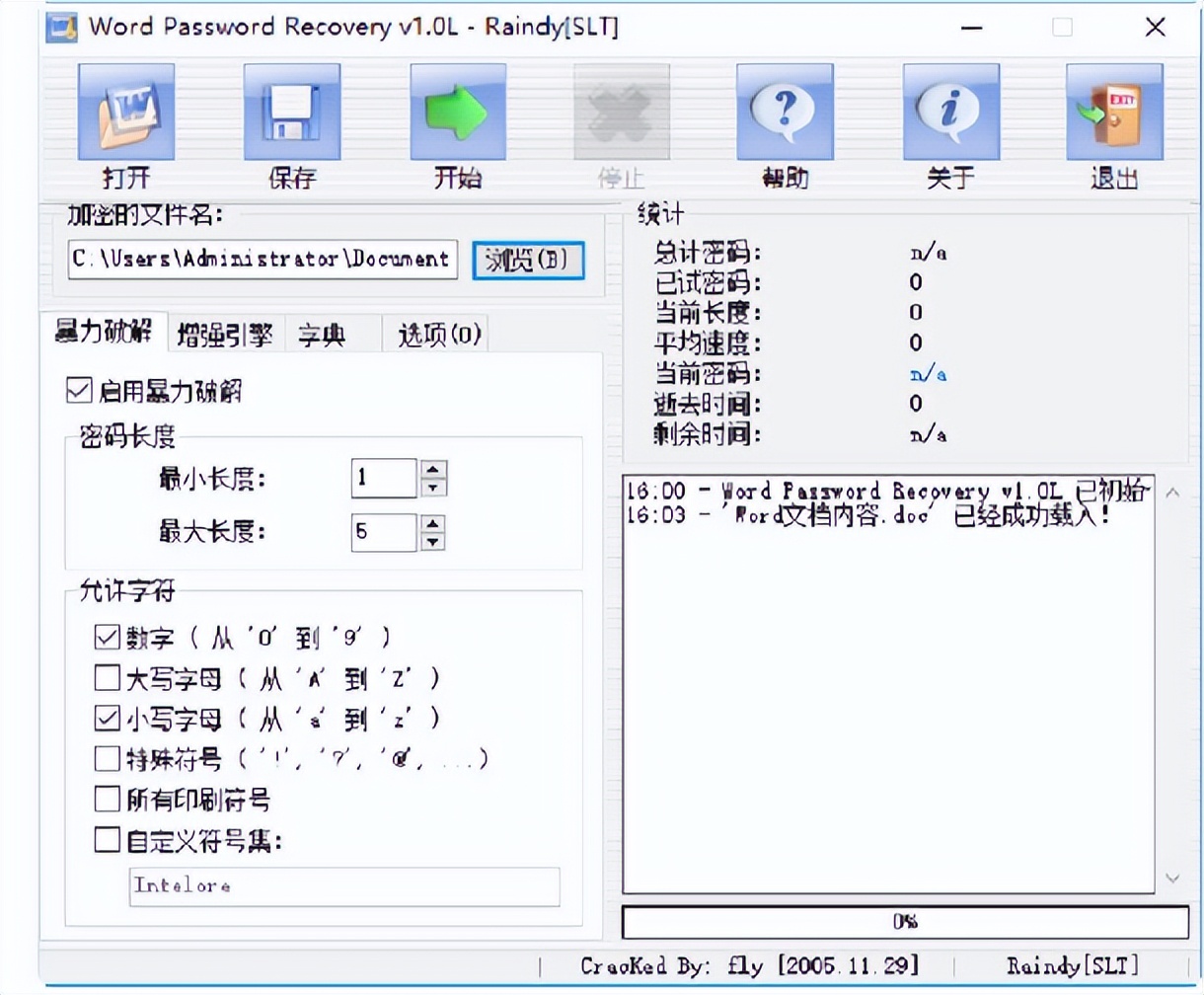The height and width of the screenshot is (995, 1204).
Task: Click Raindy[SLT] in the status bar
Action: [1073, 965]
